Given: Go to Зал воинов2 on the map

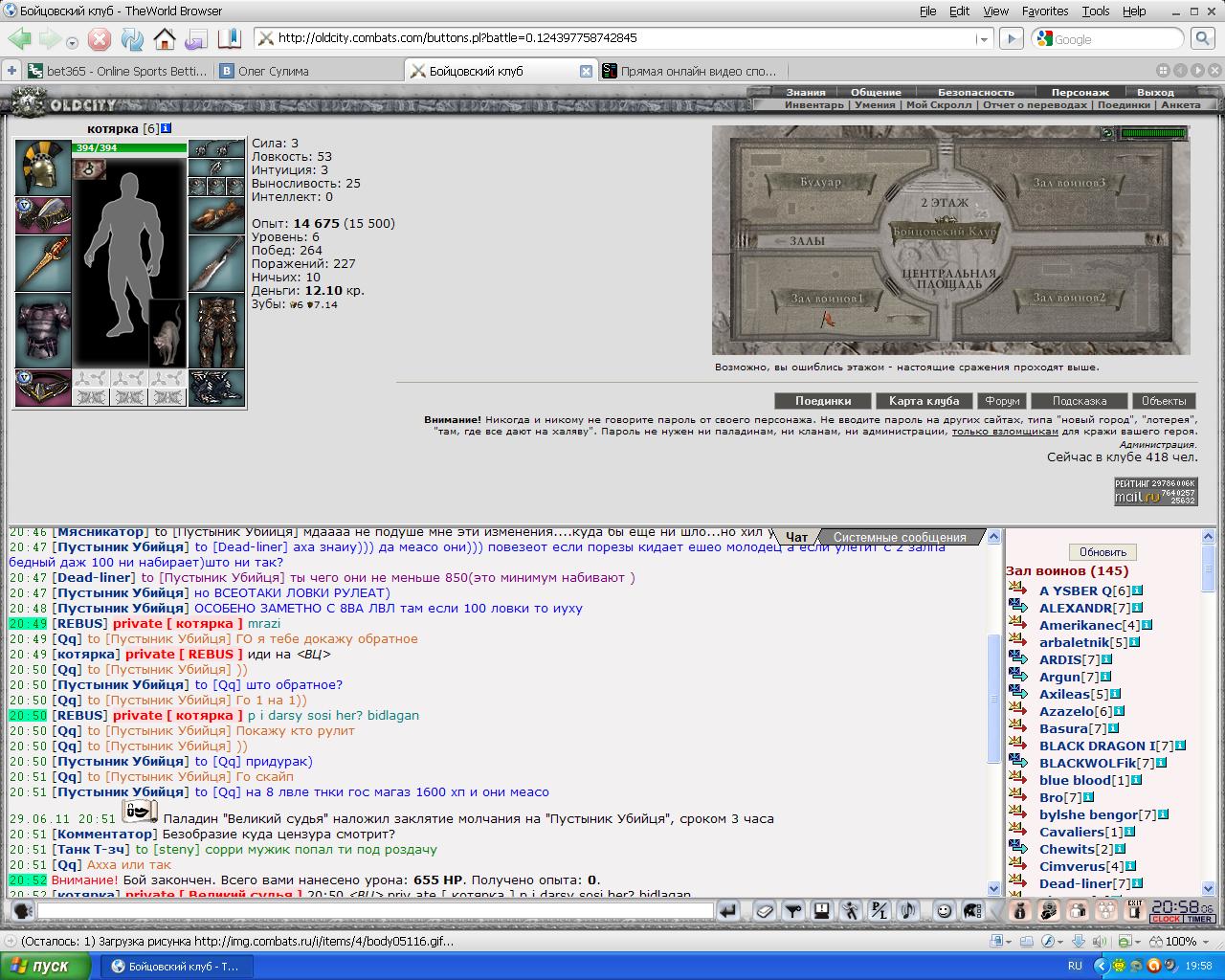Looking at the screenshot, I should pyautogui.click(x=1069, y=298).
